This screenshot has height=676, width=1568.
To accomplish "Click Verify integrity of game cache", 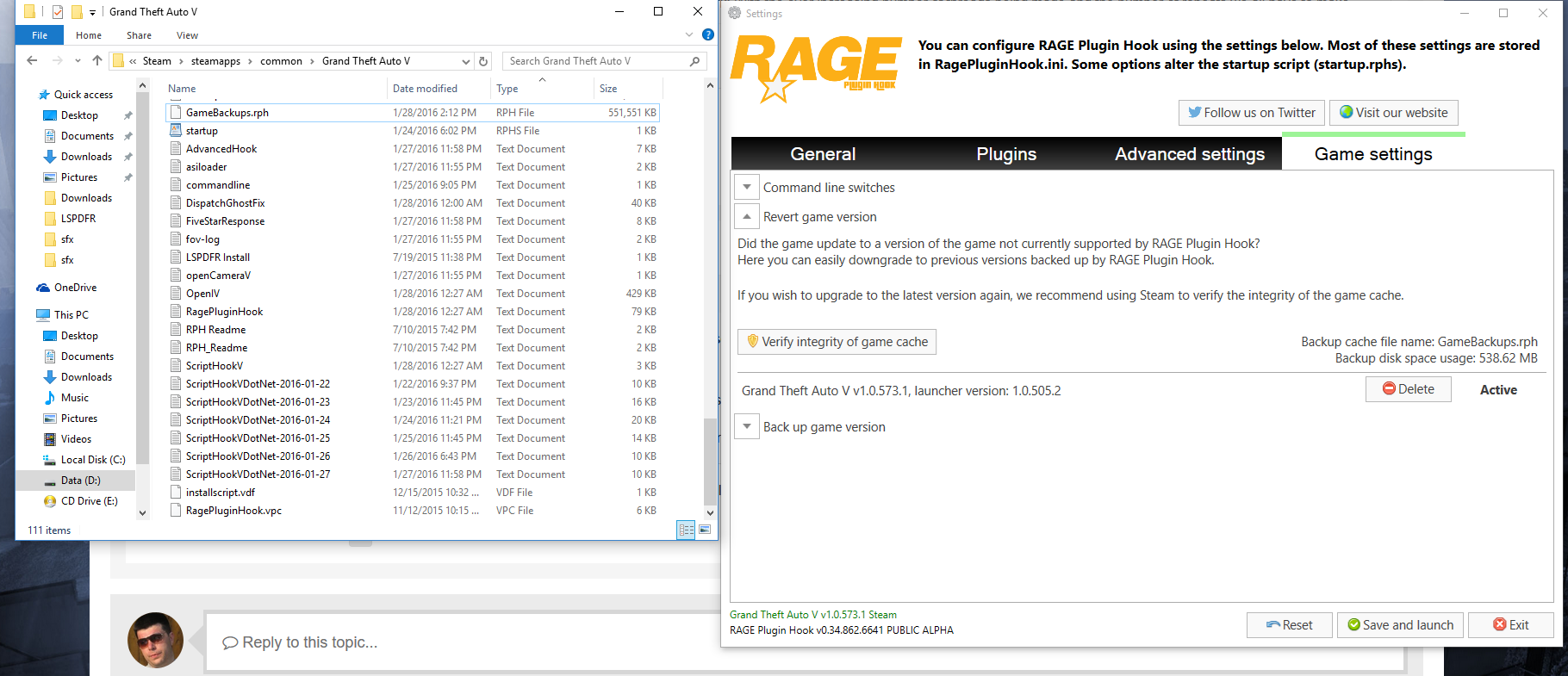I will [837, 342].
